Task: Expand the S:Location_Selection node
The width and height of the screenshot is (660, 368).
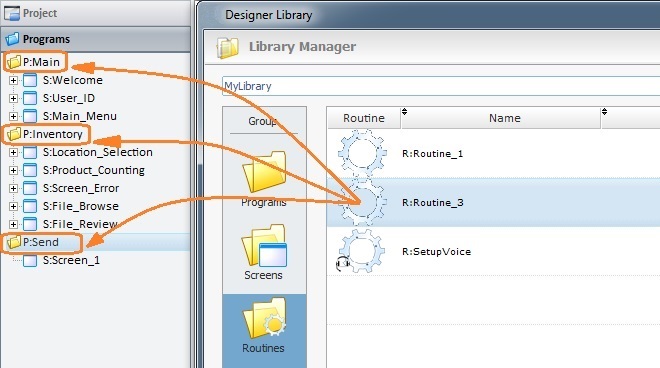Action: 13,152
